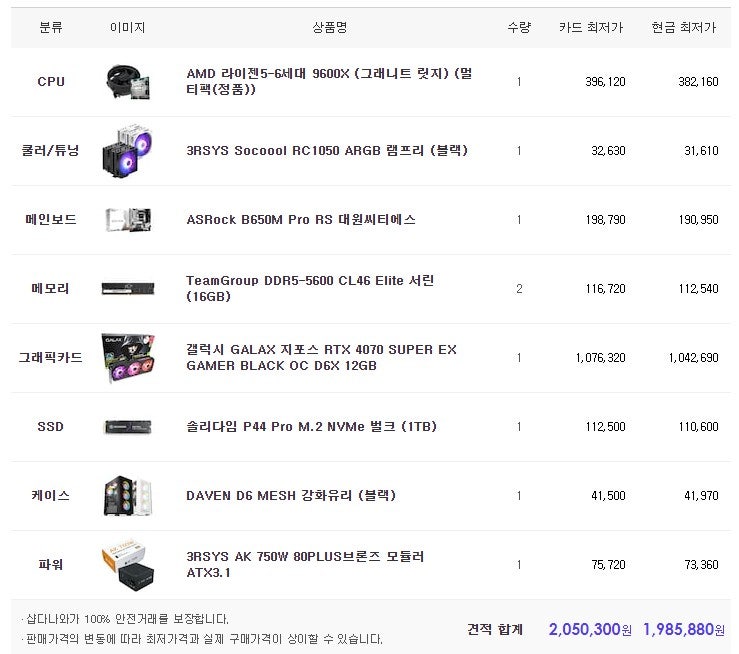Select TeamGroup DDR5-5600 CL46 Elite product name
739x654 pixels.
click(x=310, y=288)
